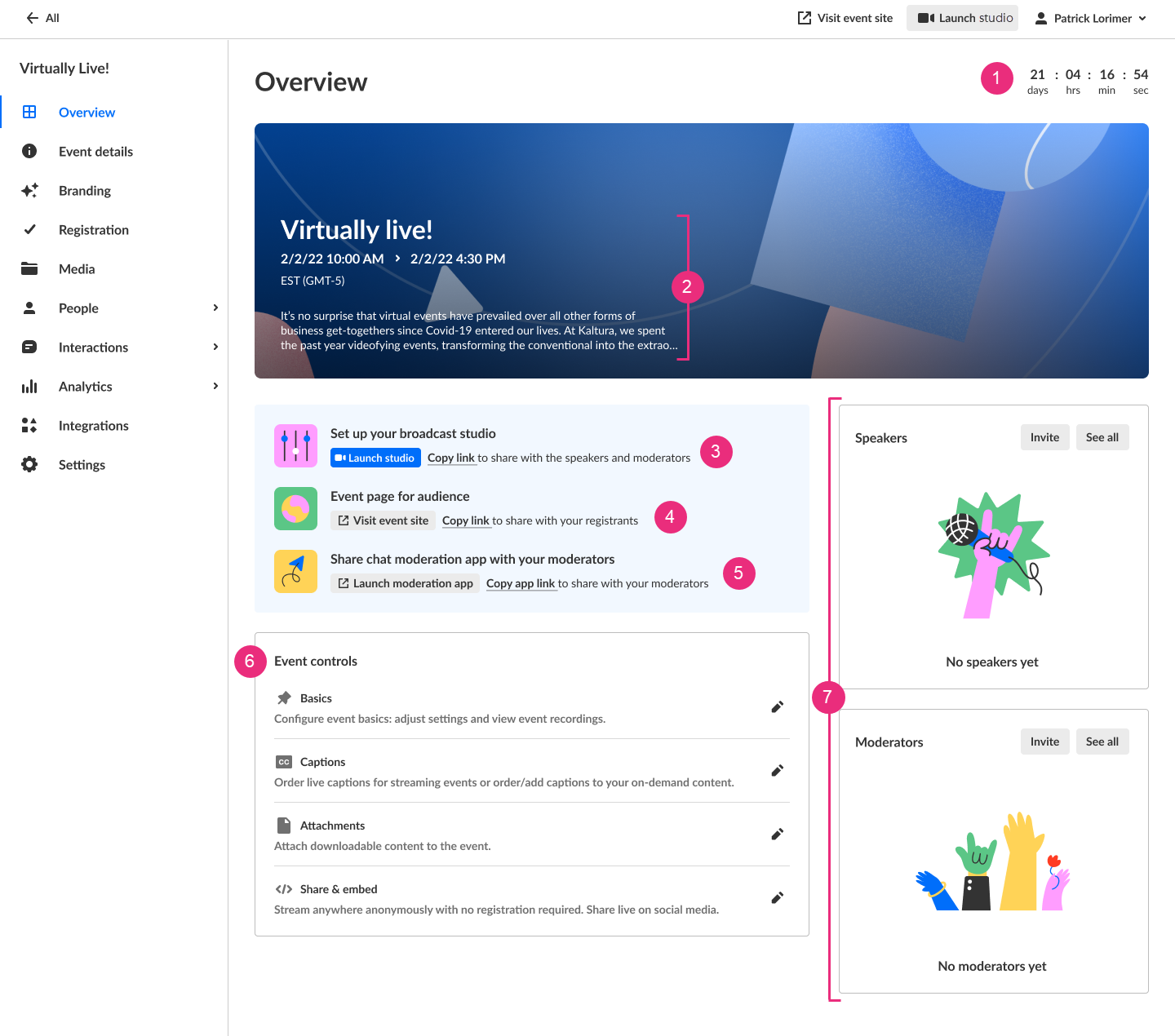Click the Share & embed row title
Image resolution: width=1175 pixels, height=1036 pixels.
coord(339,889)
